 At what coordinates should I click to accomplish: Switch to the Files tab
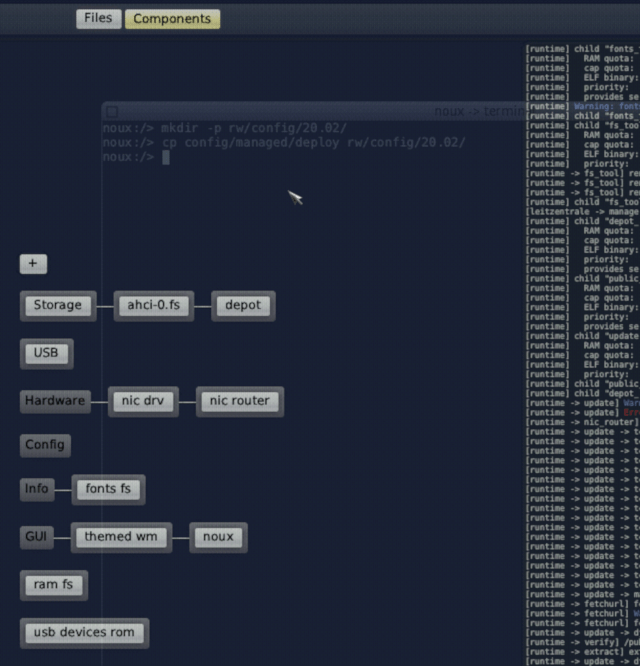coord(98,18)
